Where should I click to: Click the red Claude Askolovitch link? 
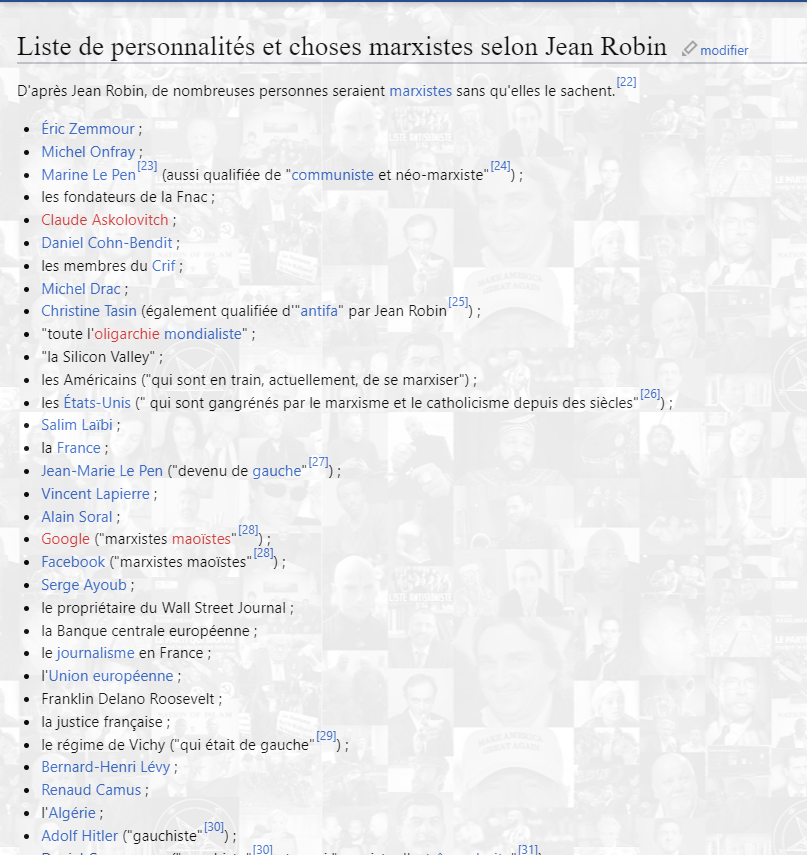105,220
